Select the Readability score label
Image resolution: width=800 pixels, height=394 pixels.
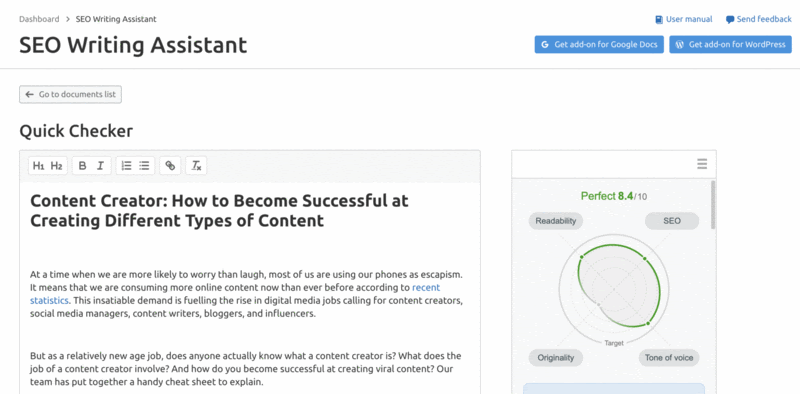pos(556,221)
